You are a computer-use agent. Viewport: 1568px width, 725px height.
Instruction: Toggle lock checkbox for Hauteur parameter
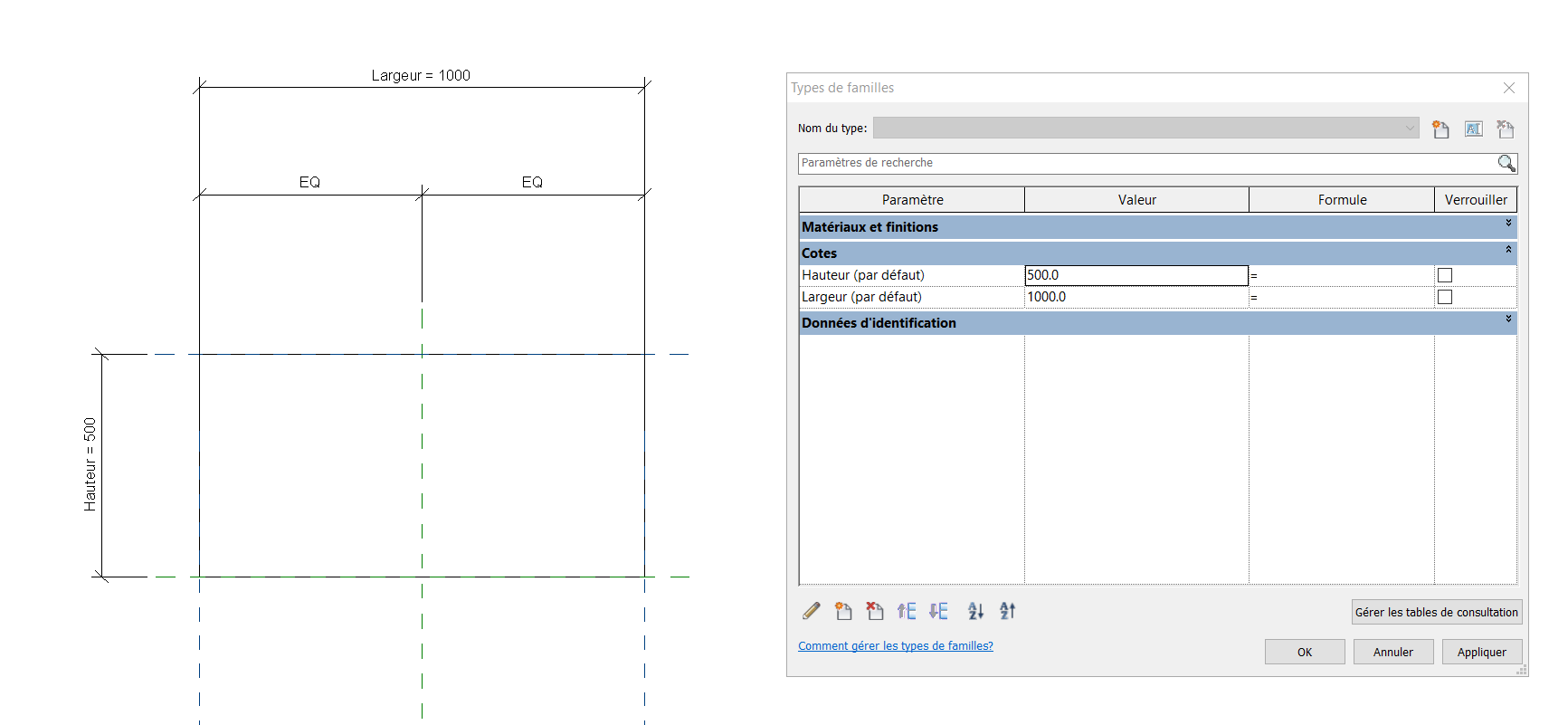point(1445,275)
